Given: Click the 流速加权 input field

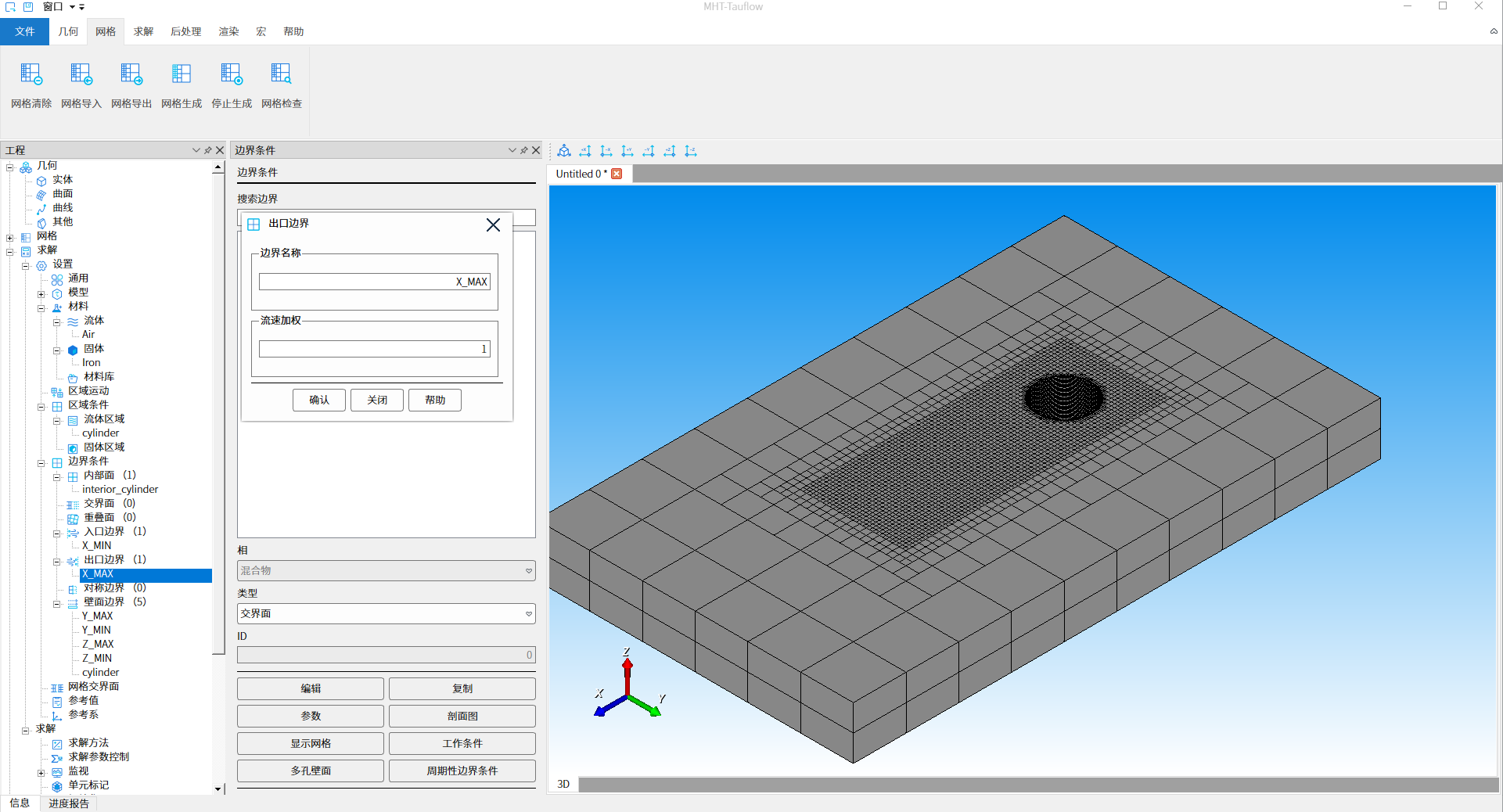Looking at the screenshot, I should [374, 349].
